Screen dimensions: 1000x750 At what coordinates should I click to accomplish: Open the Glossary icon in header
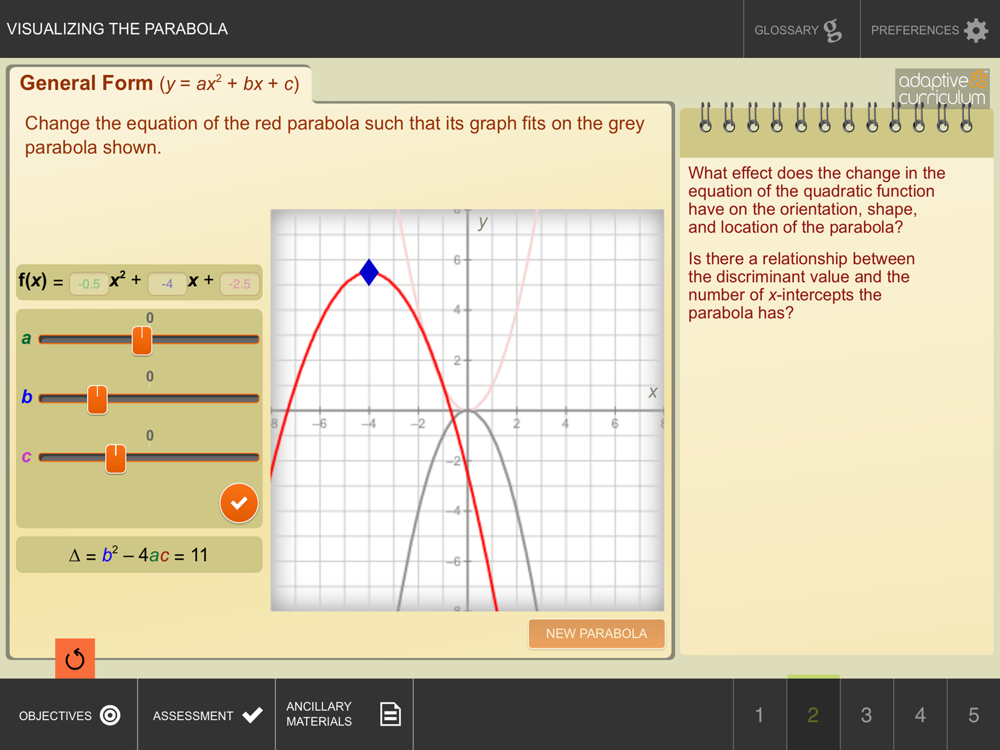[832, 30]
